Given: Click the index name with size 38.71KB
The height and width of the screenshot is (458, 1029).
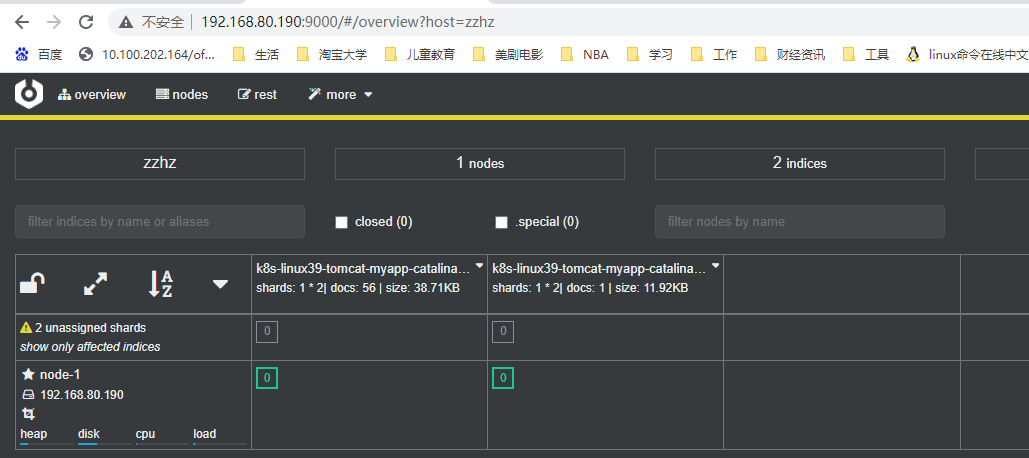Looking at the screenshot, I should click(363, 268).
